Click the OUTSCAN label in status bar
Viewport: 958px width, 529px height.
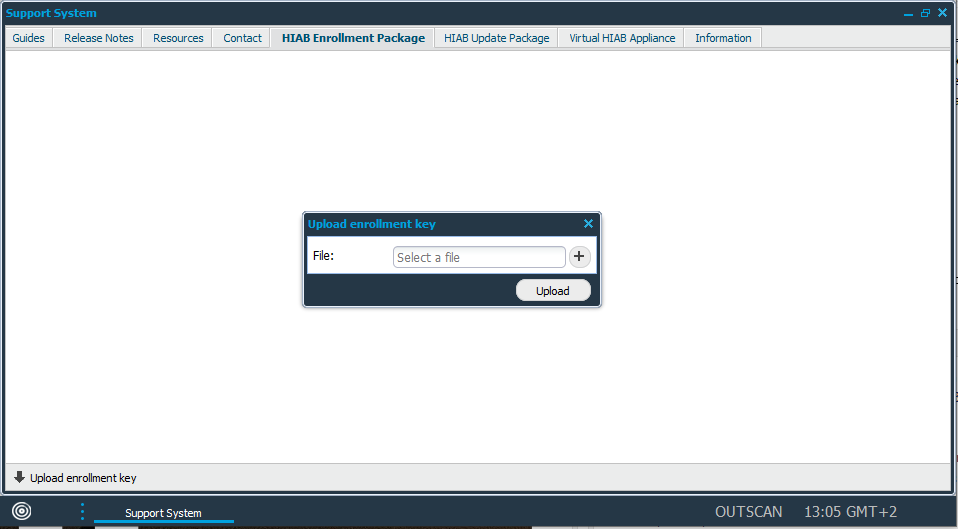[x=748, y=512]
